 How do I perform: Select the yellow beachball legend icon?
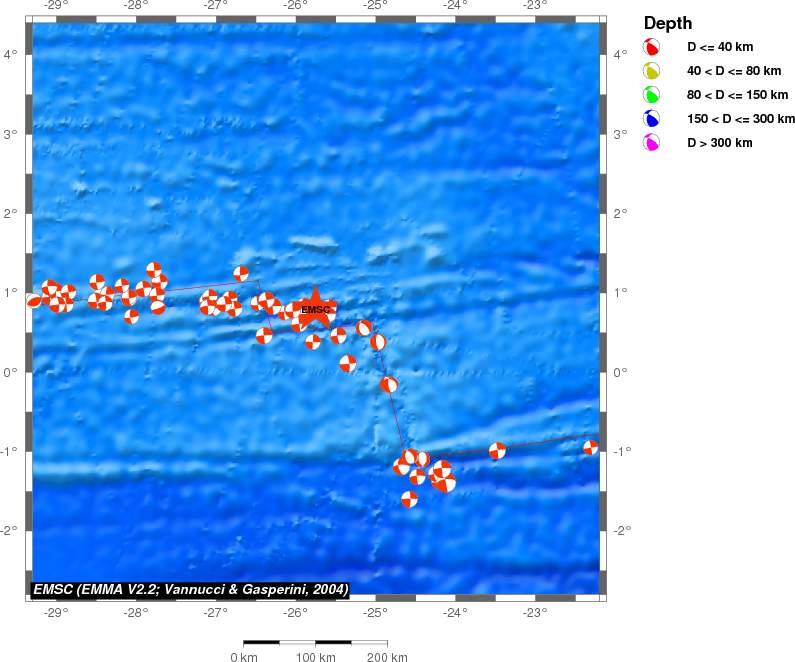click(651, 71)
